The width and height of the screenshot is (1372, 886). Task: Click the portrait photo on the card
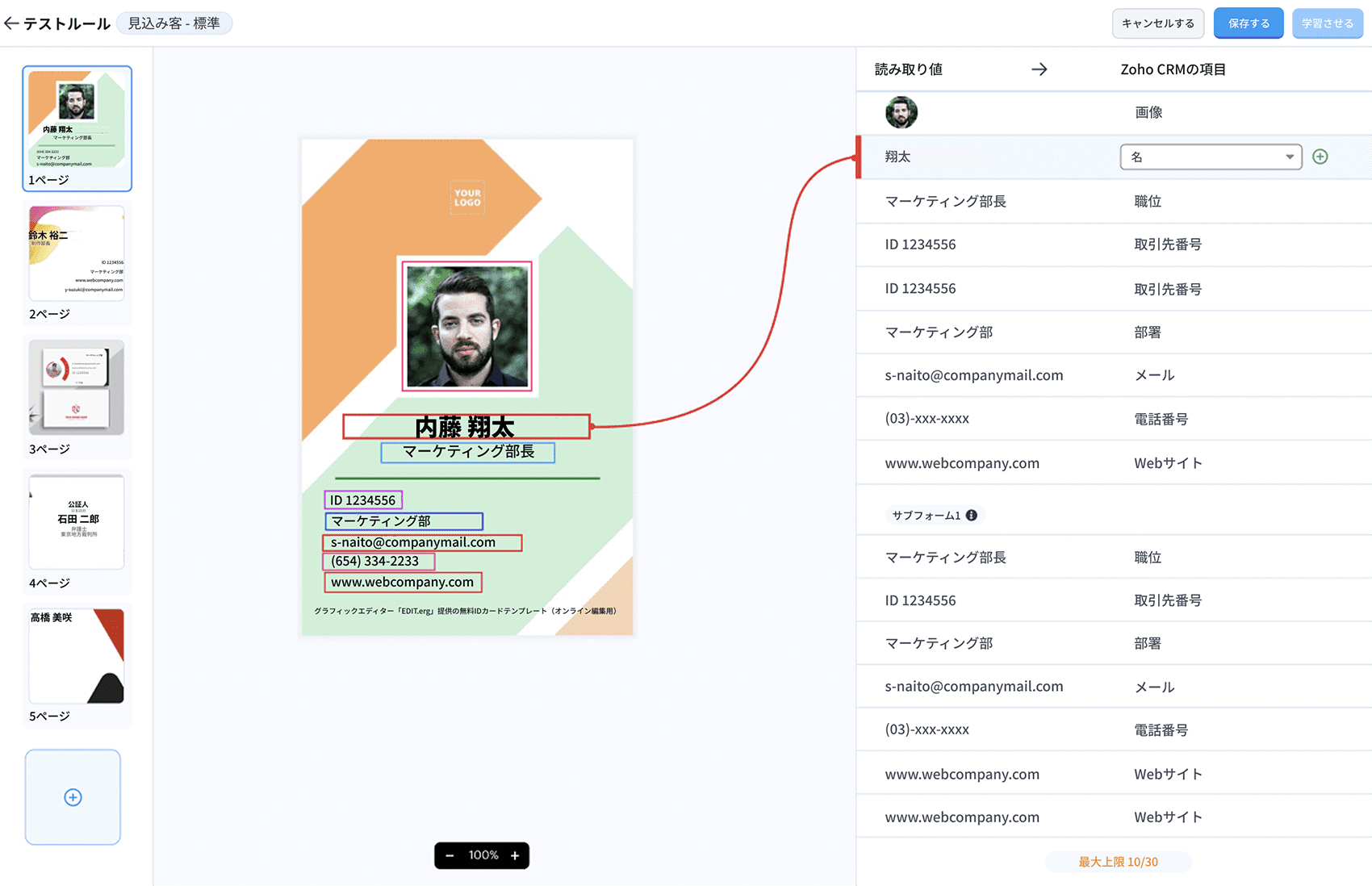(467, 327)
